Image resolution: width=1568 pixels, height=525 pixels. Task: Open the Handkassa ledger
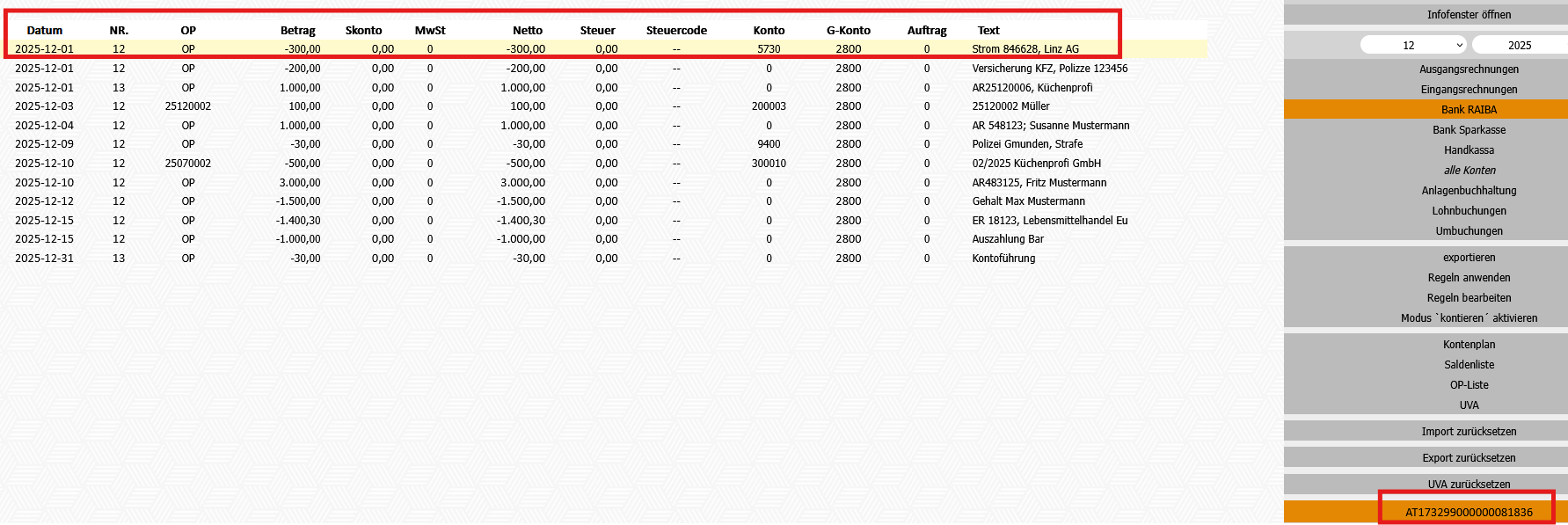pos(1469,150)
